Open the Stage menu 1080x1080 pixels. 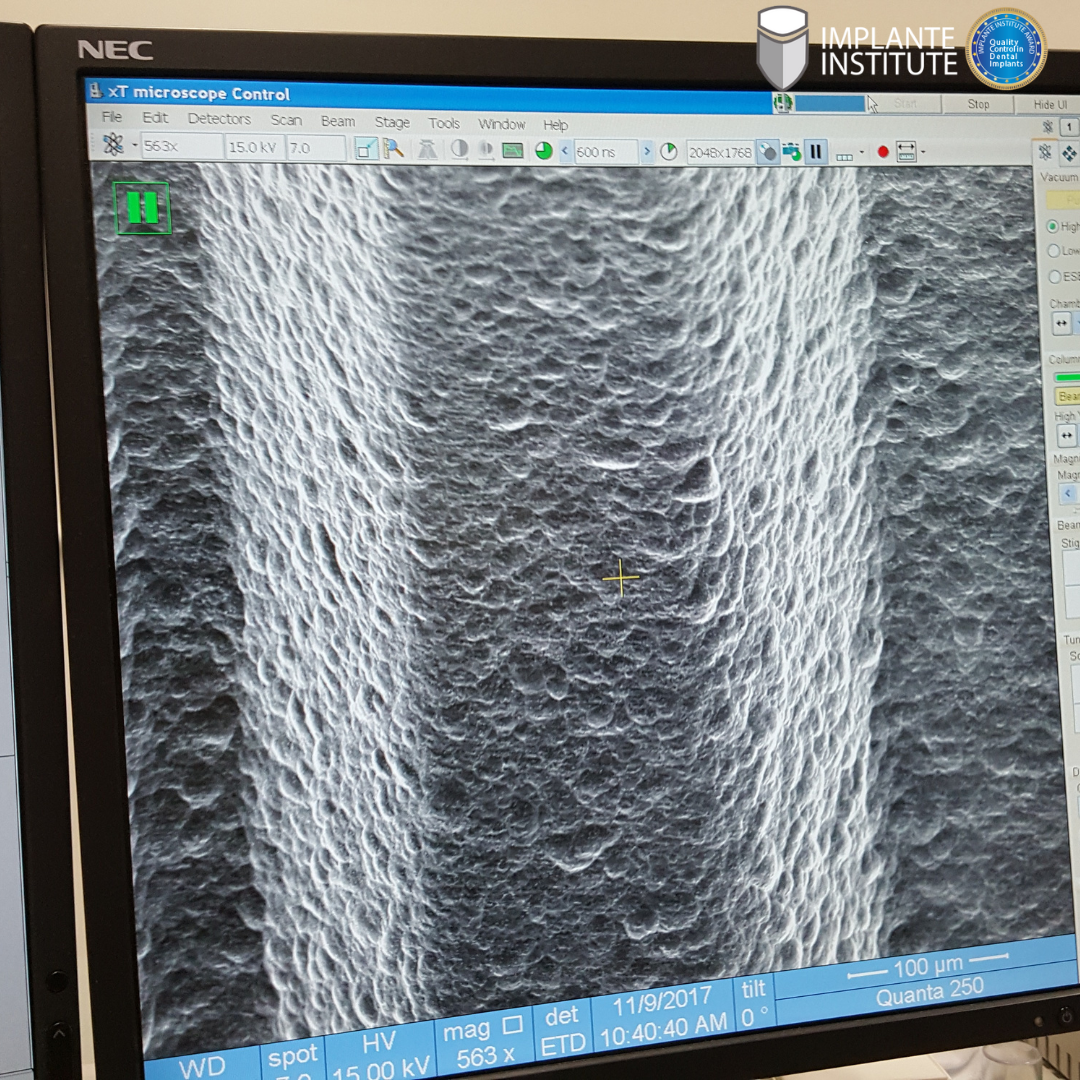click(x=392, y=122)
